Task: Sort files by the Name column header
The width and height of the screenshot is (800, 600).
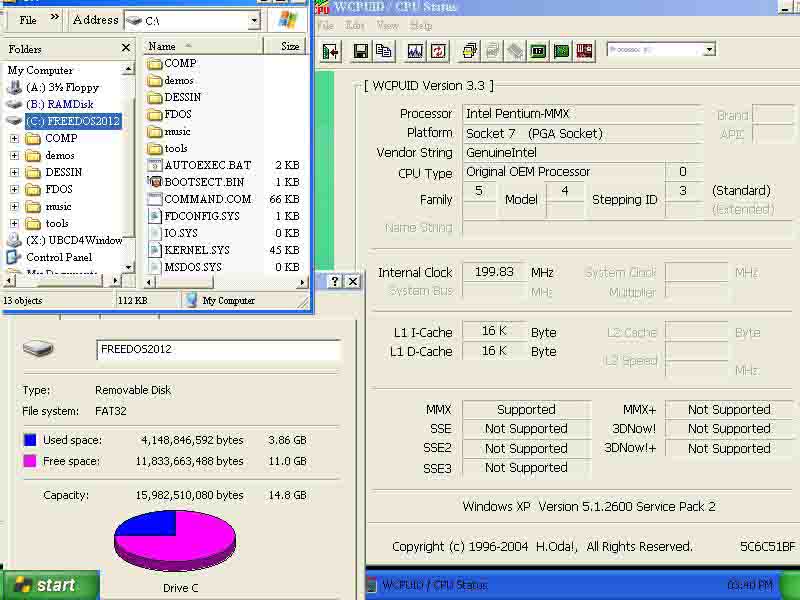Action: tap(203, 46)
